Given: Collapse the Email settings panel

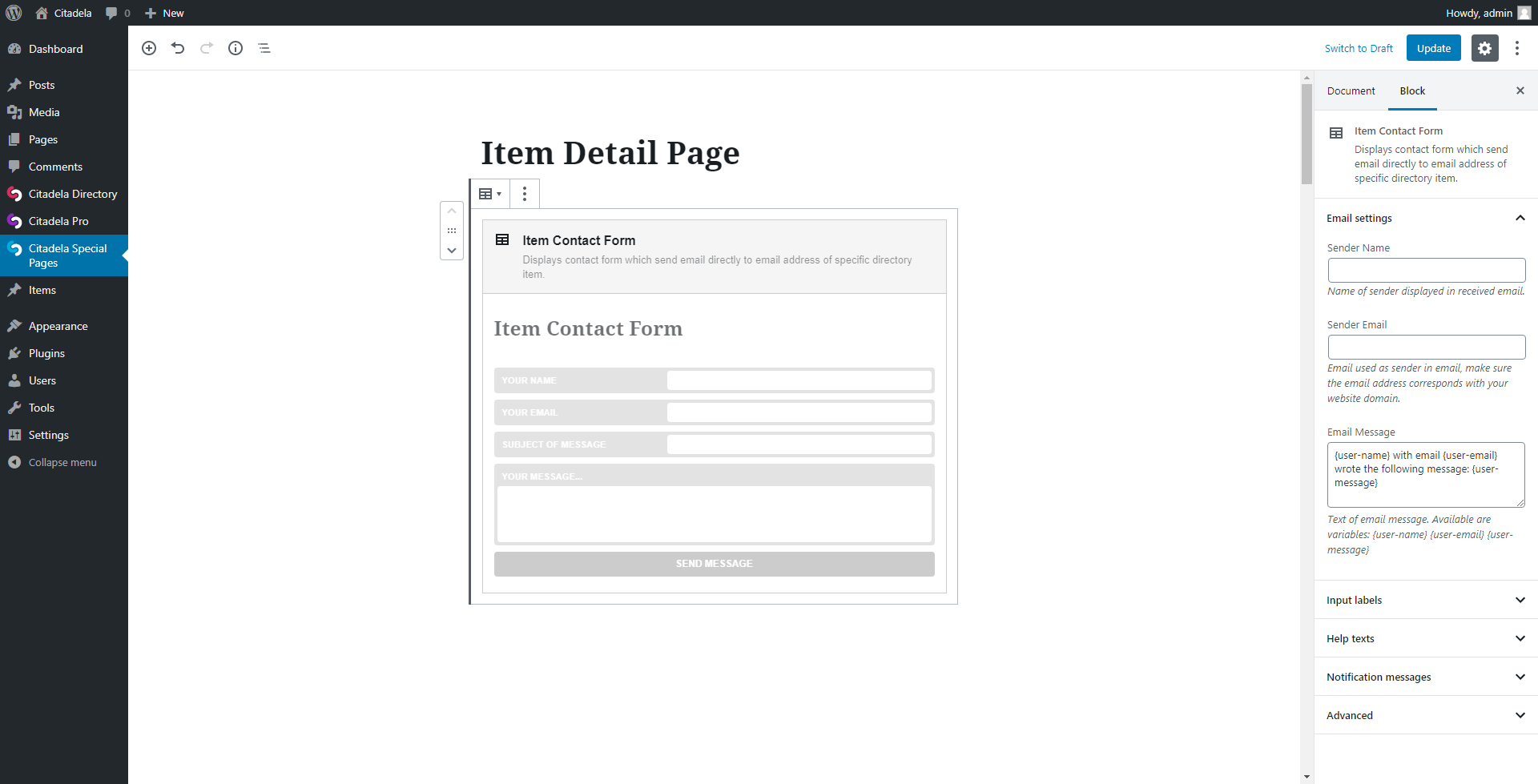Looking at the screenshot, I should point(1520,218).
